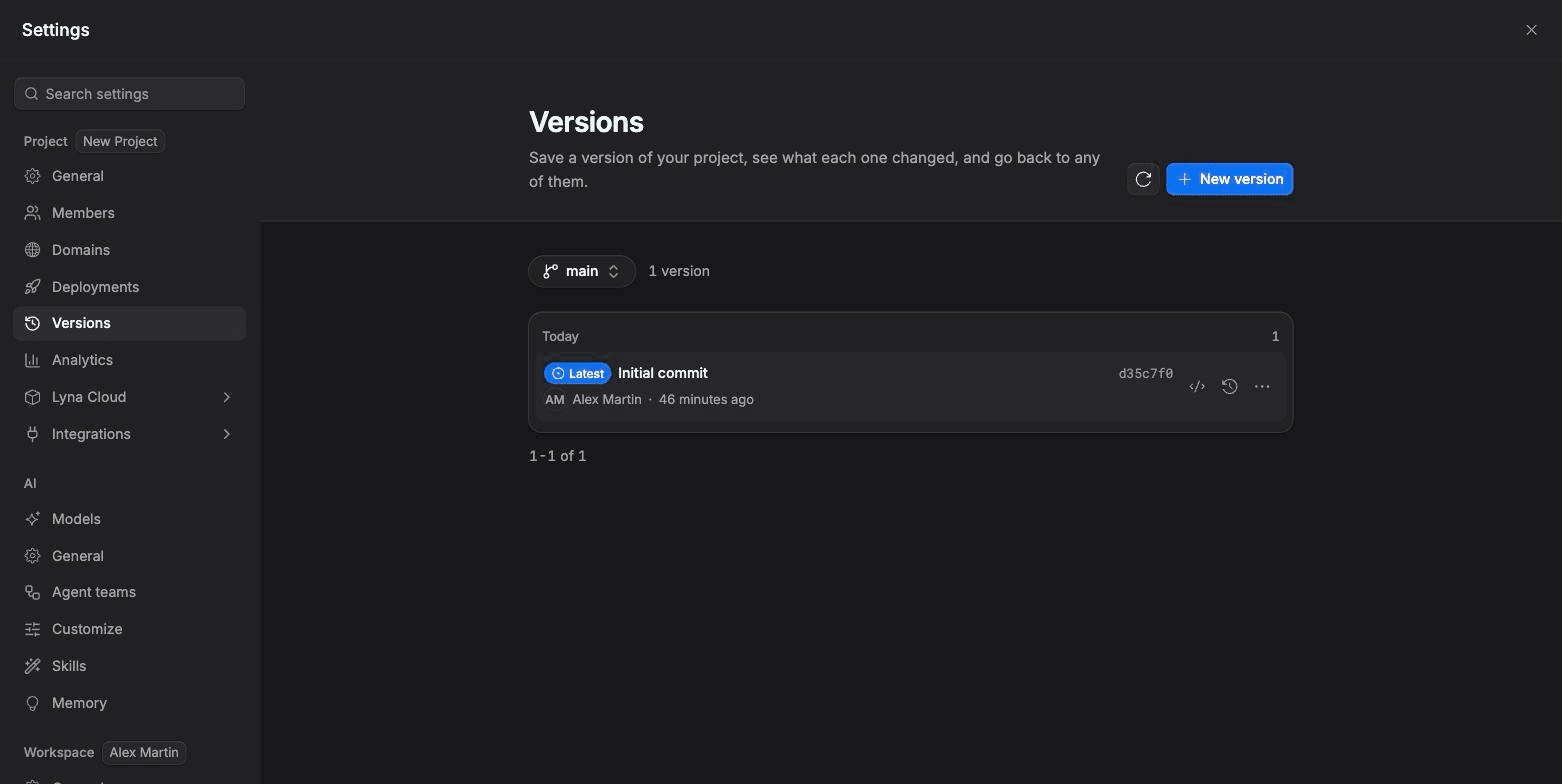Click the New Project badge
This screenshot has width=1562, height=784.
pos(120,141)
